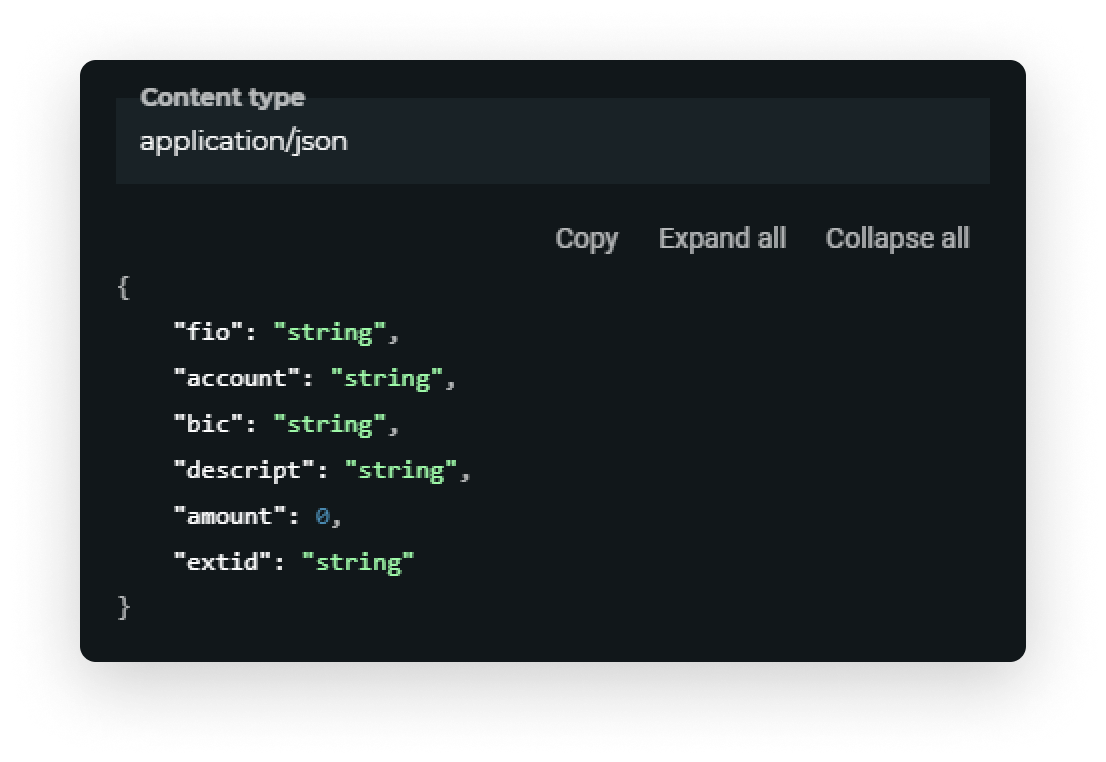
Task: Click the string value of descript
Action: (401, 470)
